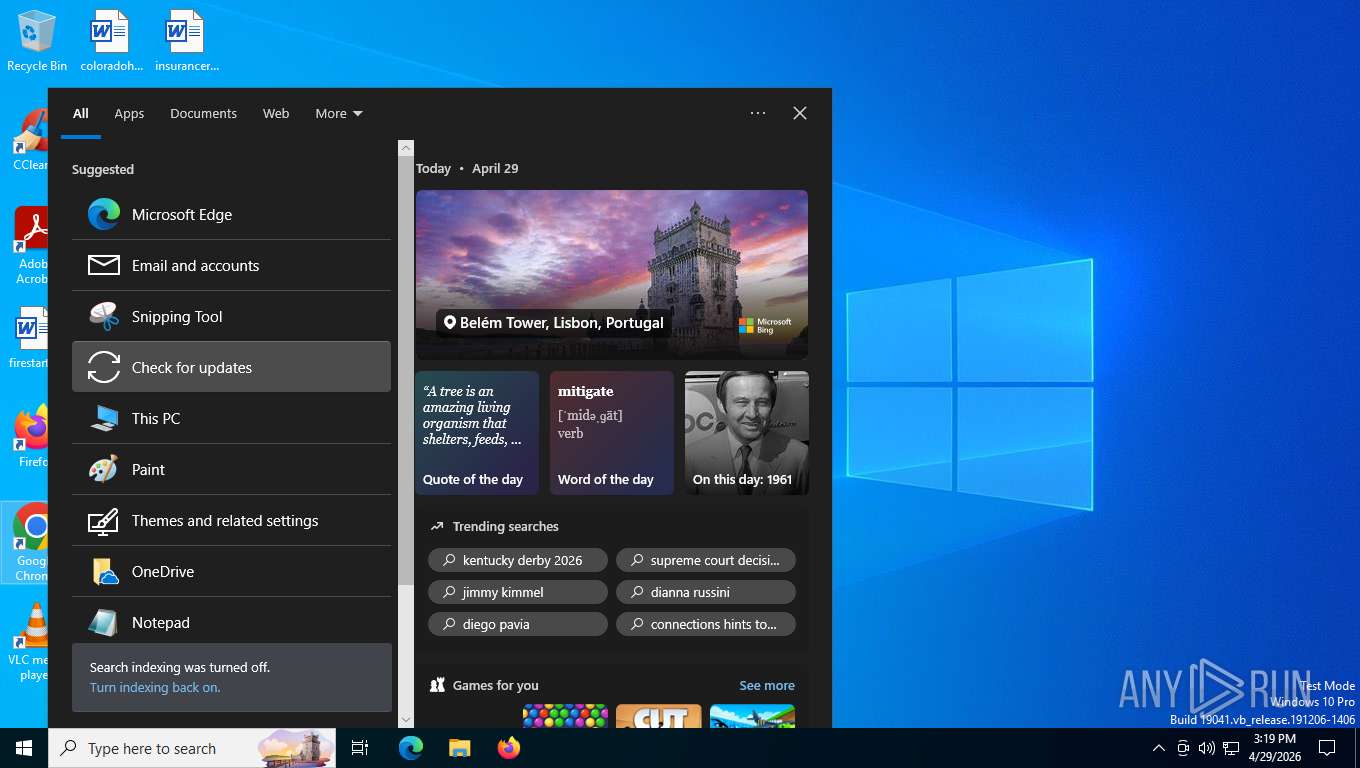This screenshot has width=1360, height=768.
Task: Open Belém Tower Bing image card
Action: pyautogui.click(x=612, y=275)
